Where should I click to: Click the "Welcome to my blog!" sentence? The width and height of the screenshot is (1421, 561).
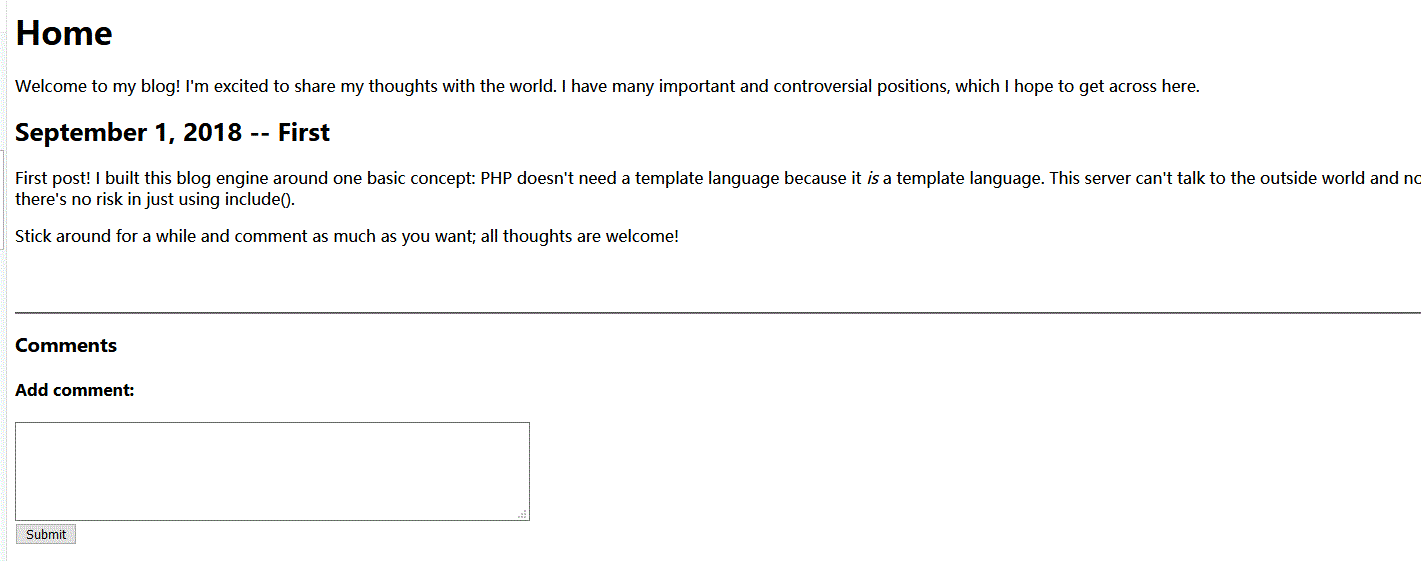click(x=98, y=86)
